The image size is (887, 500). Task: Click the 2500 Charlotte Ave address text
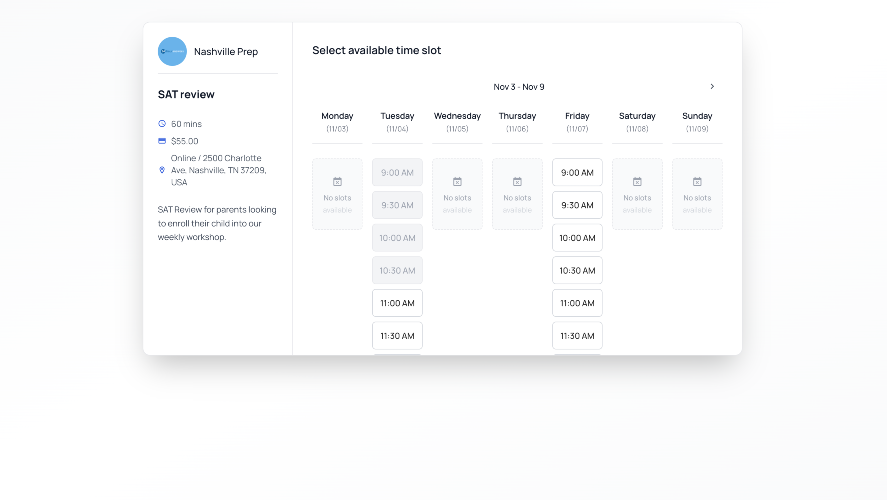(x=218, y=170)
